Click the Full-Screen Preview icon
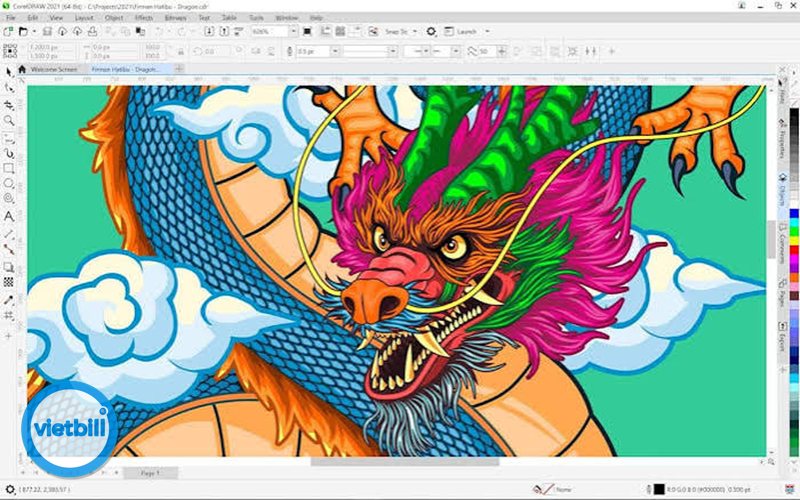Screen dimensions: 800x500 click(x=307, y=32)
